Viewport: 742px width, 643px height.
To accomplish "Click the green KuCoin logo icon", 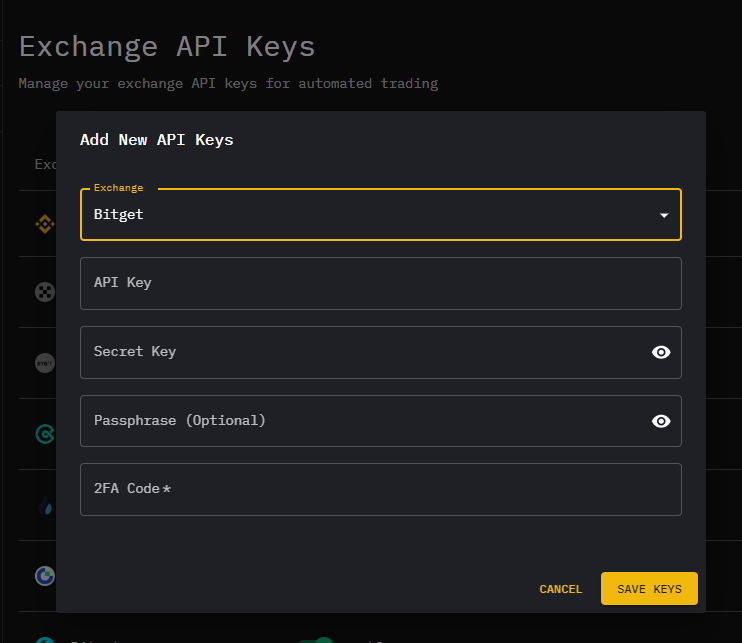I will [45, 433].
